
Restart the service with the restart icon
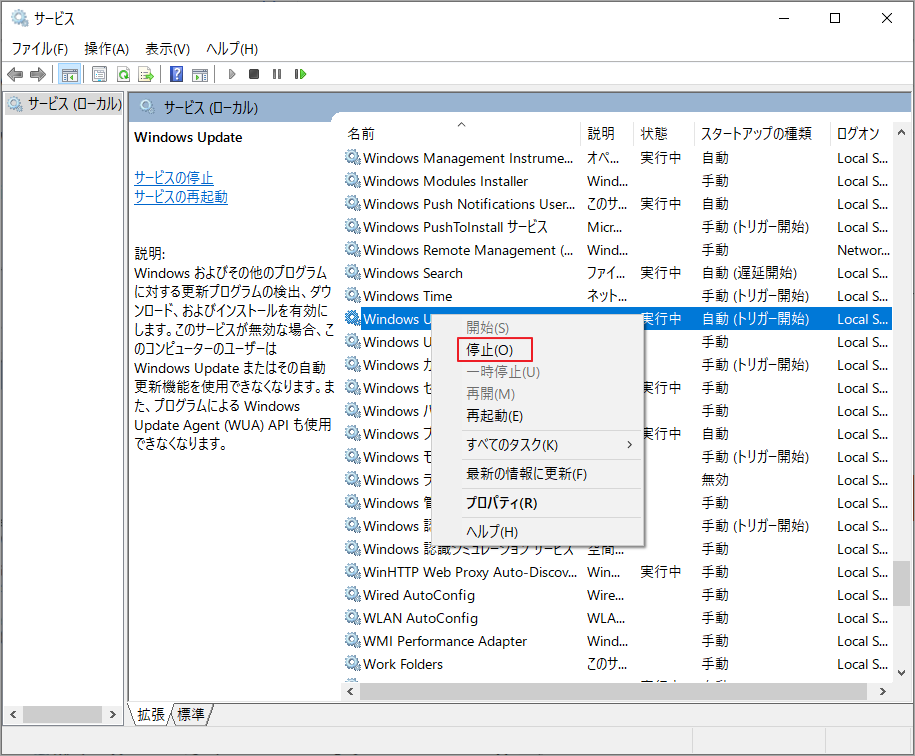[300, 73]
